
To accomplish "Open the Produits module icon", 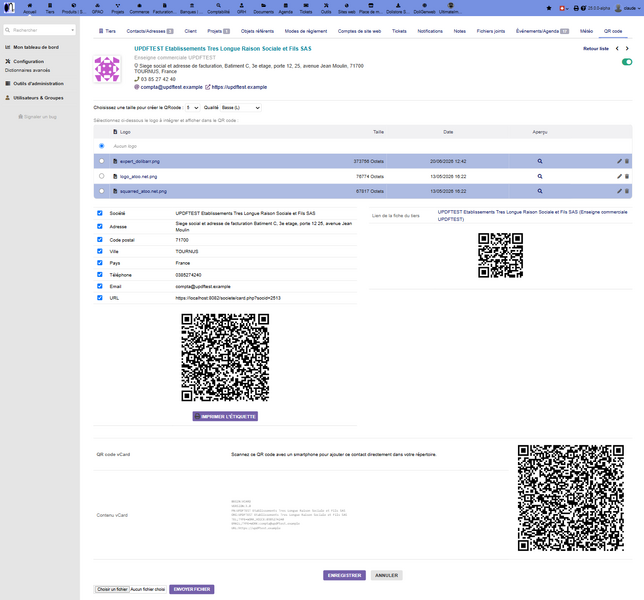I will 74,5.
